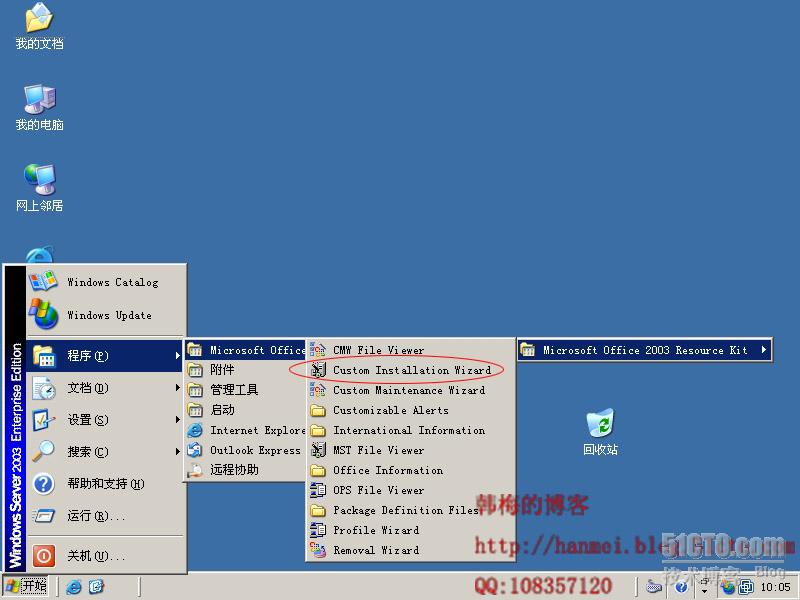Screen dimensions: 800x600
Task: Click the Removal Wizard icon
Action: [318, 550]
